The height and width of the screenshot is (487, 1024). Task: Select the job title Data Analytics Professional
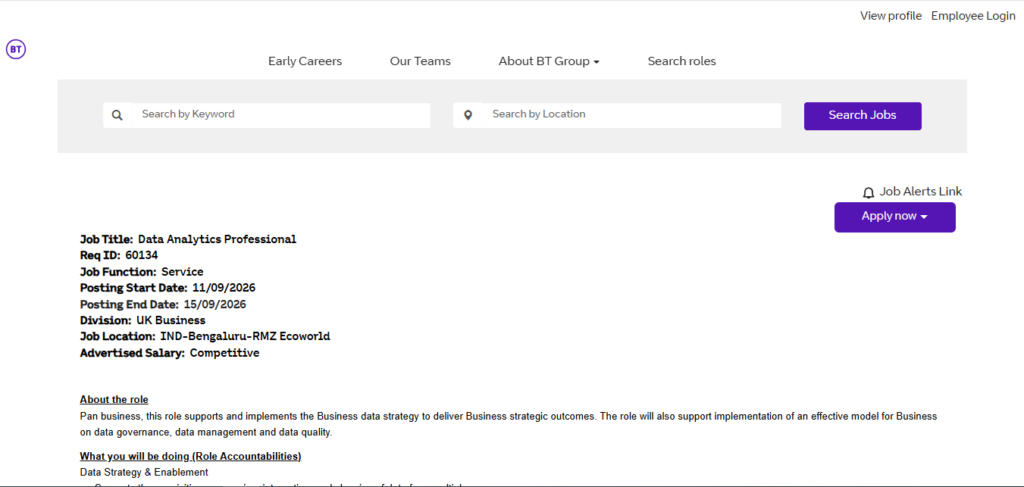point(217,239)
